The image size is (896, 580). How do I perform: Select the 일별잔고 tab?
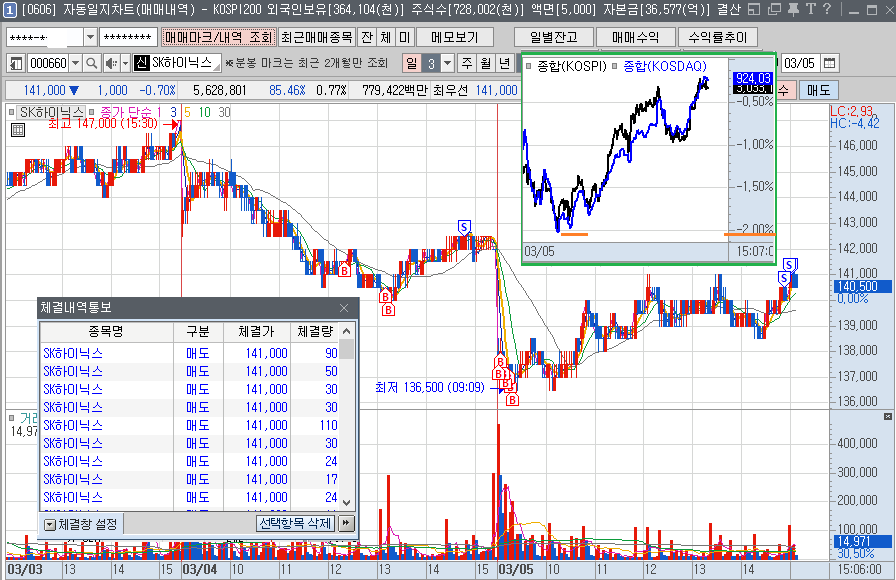coord(553,37)
